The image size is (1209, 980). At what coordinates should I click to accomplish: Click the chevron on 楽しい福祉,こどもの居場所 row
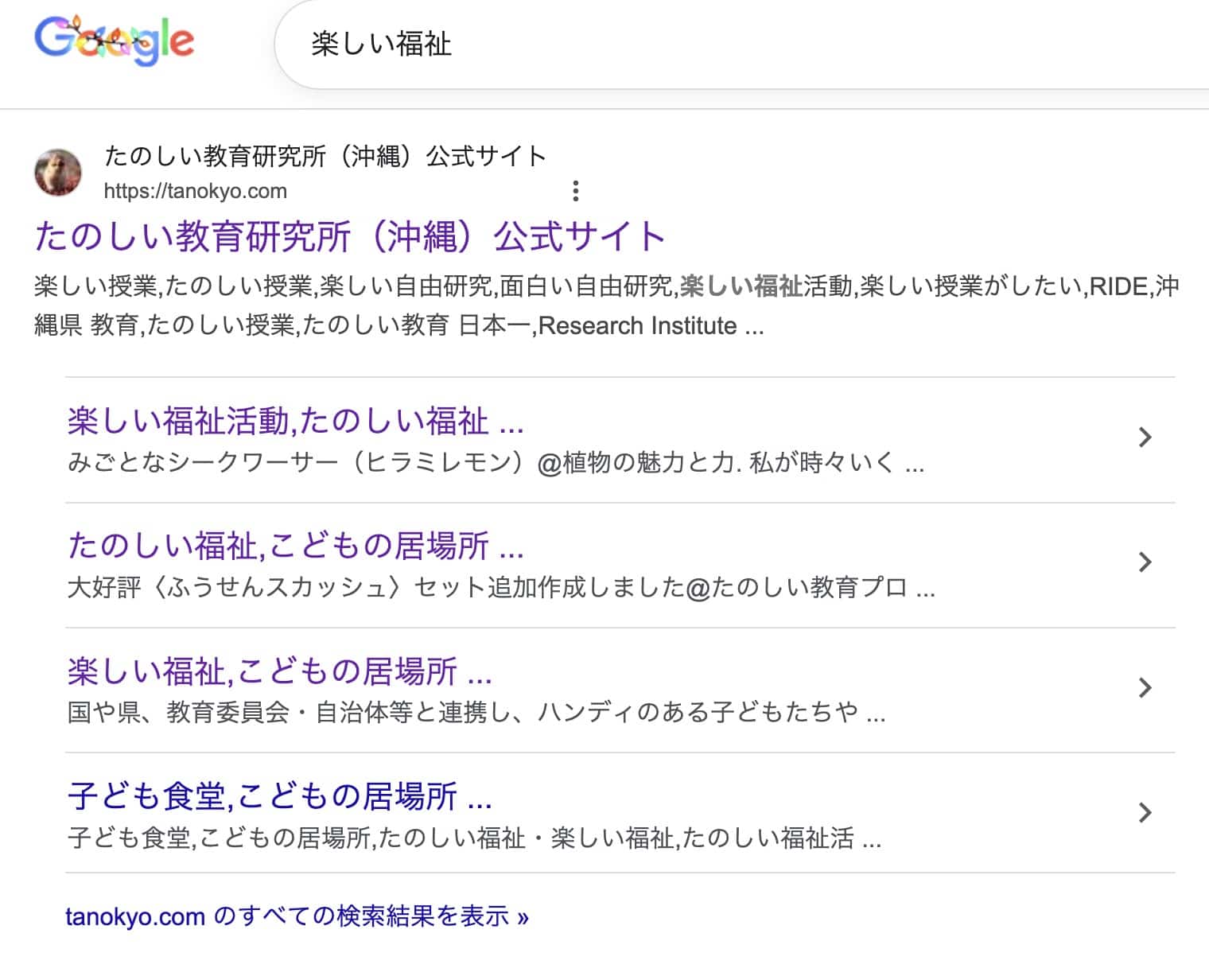[1145, 687]
